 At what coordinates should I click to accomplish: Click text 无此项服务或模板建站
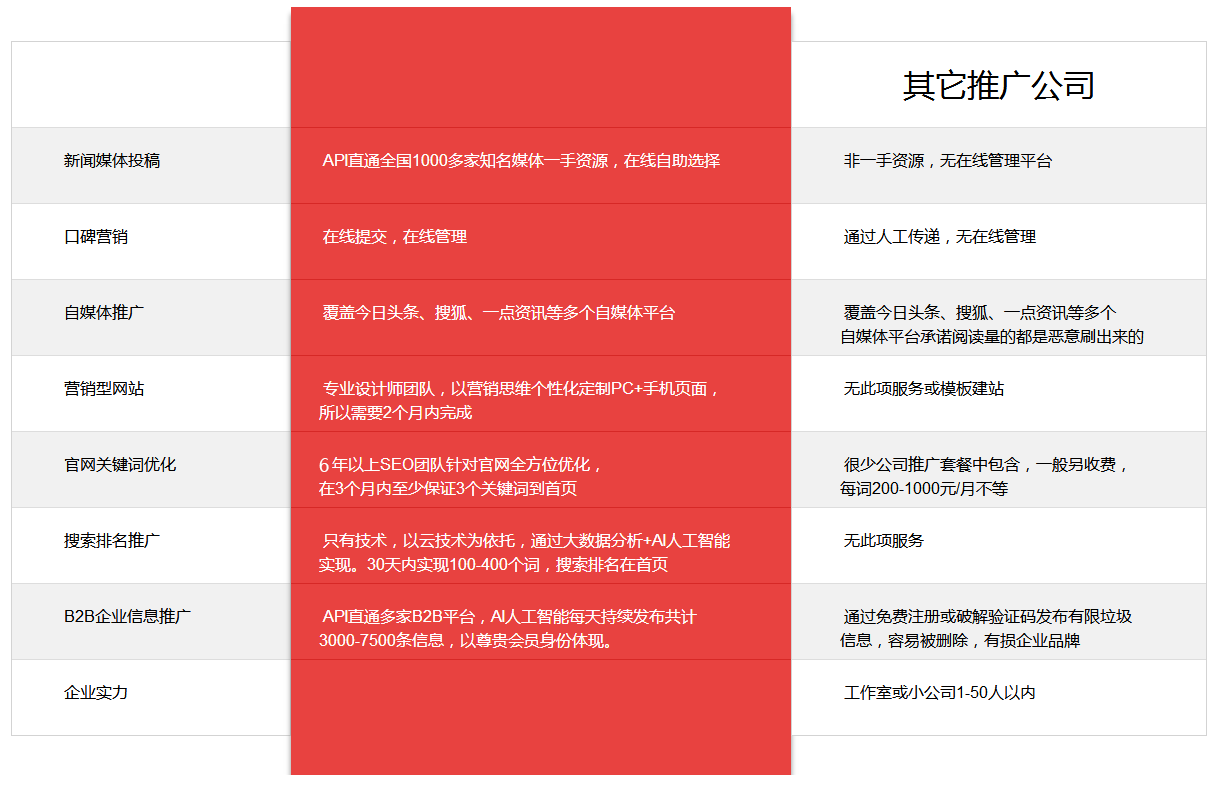coord(924,389)
